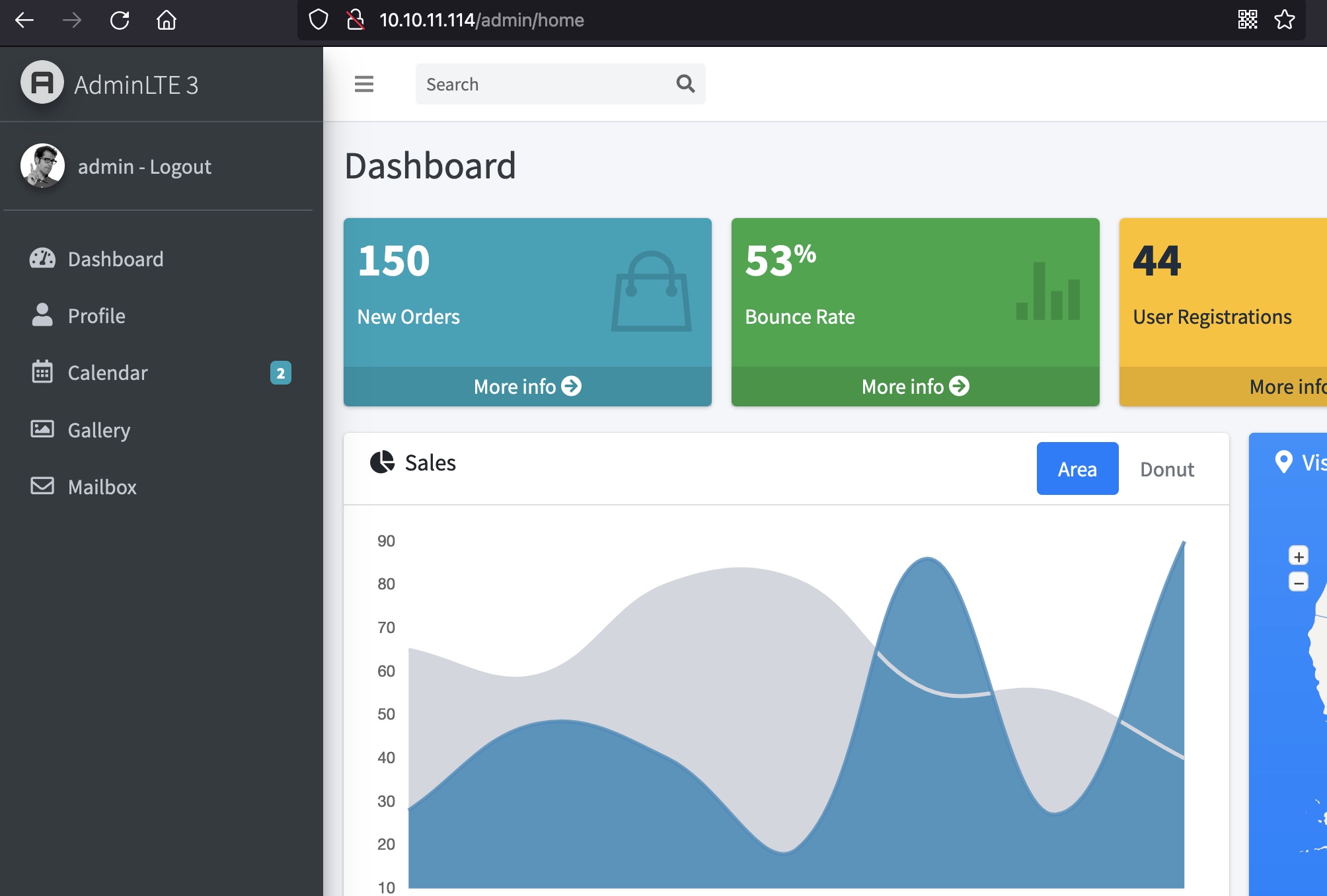
Task: Click the search magnifier icon
Action: pyautogui.click(x=685, y=84)
